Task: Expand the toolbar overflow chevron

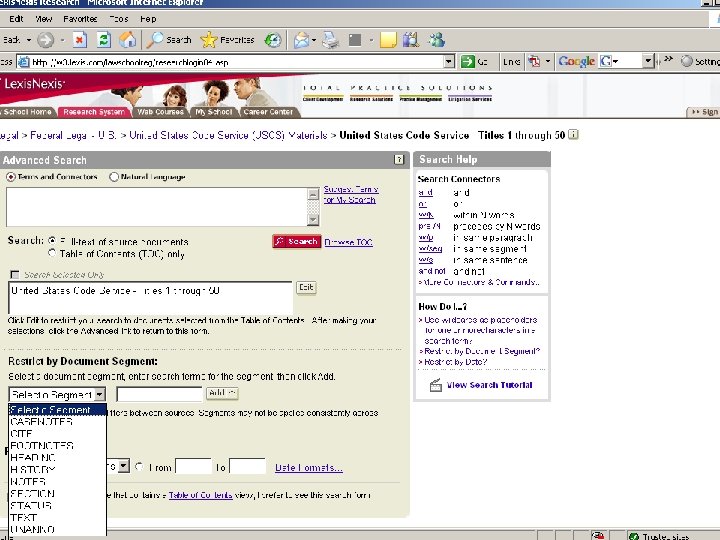Action: (668, 59)
